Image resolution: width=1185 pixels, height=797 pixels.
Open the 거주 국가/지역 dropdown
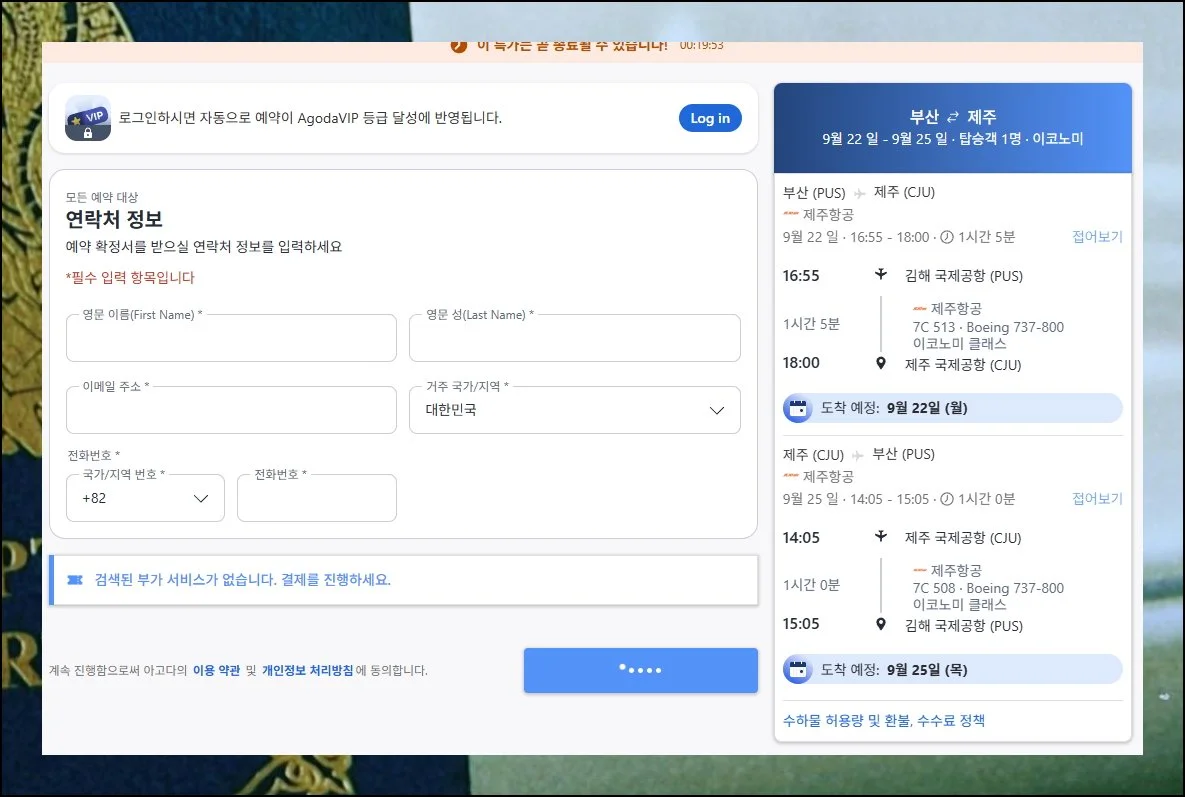click(575, 410)
